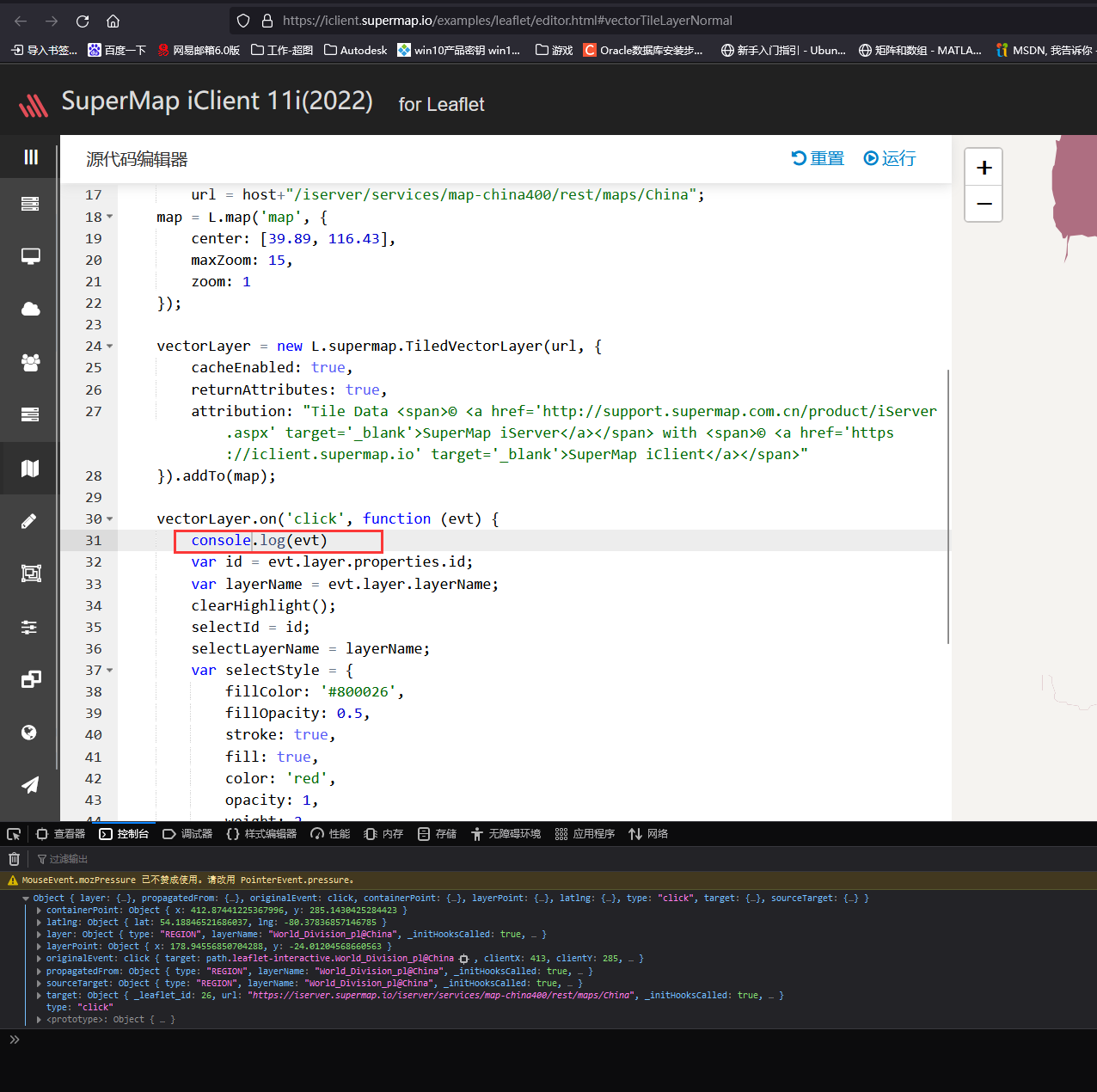The width and height of the screenshot is (1097, 1092).
Task: Expand the containerPoint object entry
Action: pyautogui.click(x=39, y=910)
